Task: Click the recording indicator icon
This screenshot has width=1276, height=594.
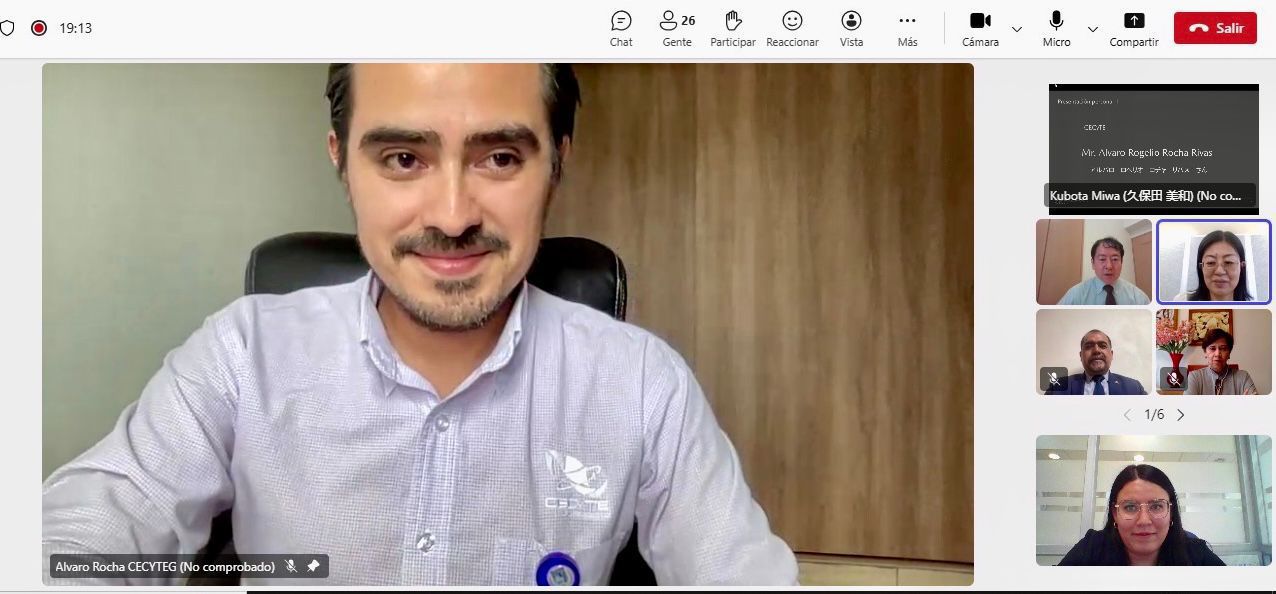Action: (x=39, y=28)
